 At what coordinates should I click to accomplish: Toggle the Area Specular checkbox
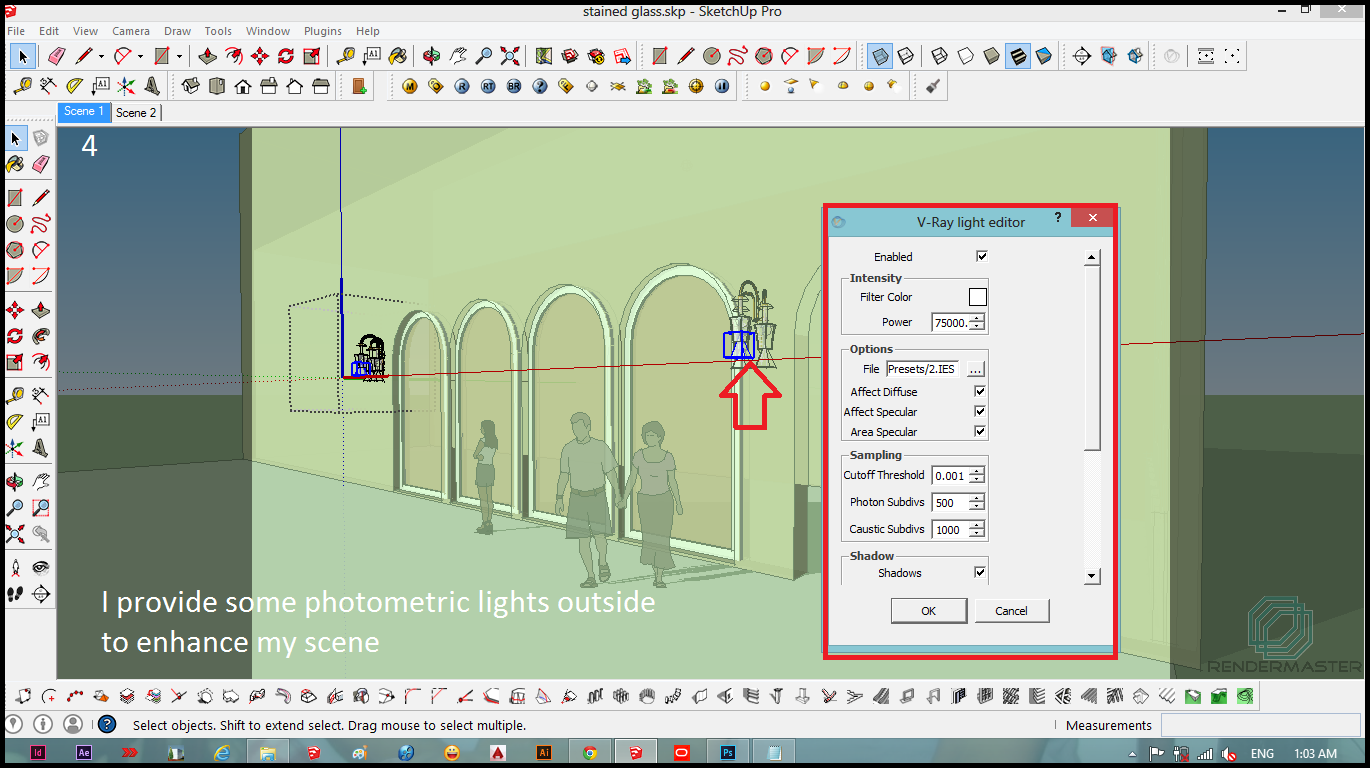click(x=980, y=432)
